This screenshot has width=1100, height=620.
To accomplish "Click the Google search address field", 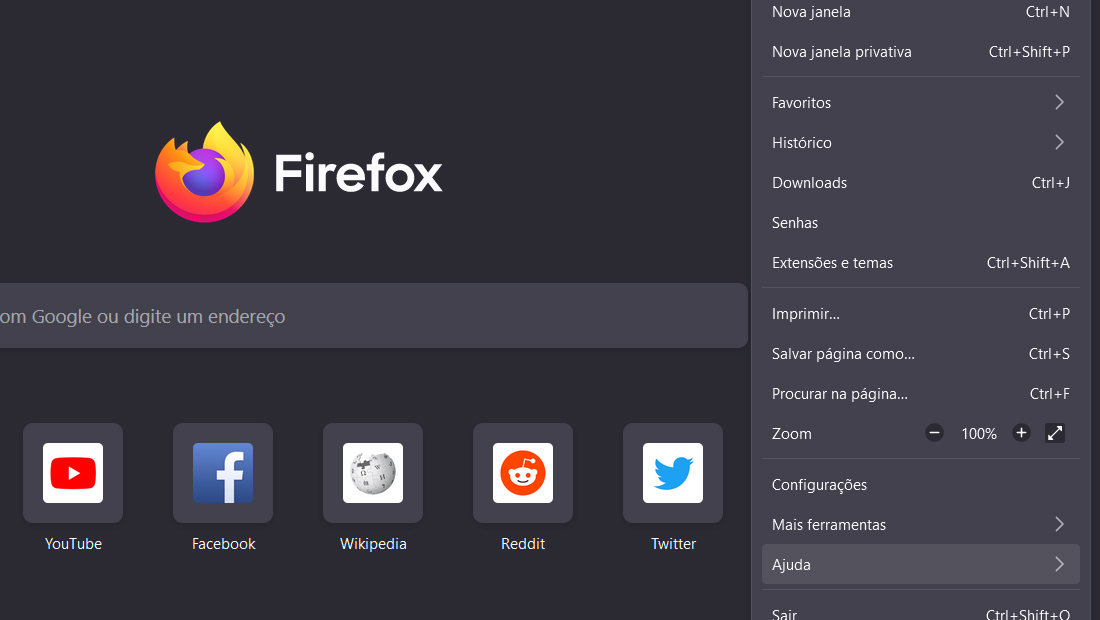I will click(373, 316).
